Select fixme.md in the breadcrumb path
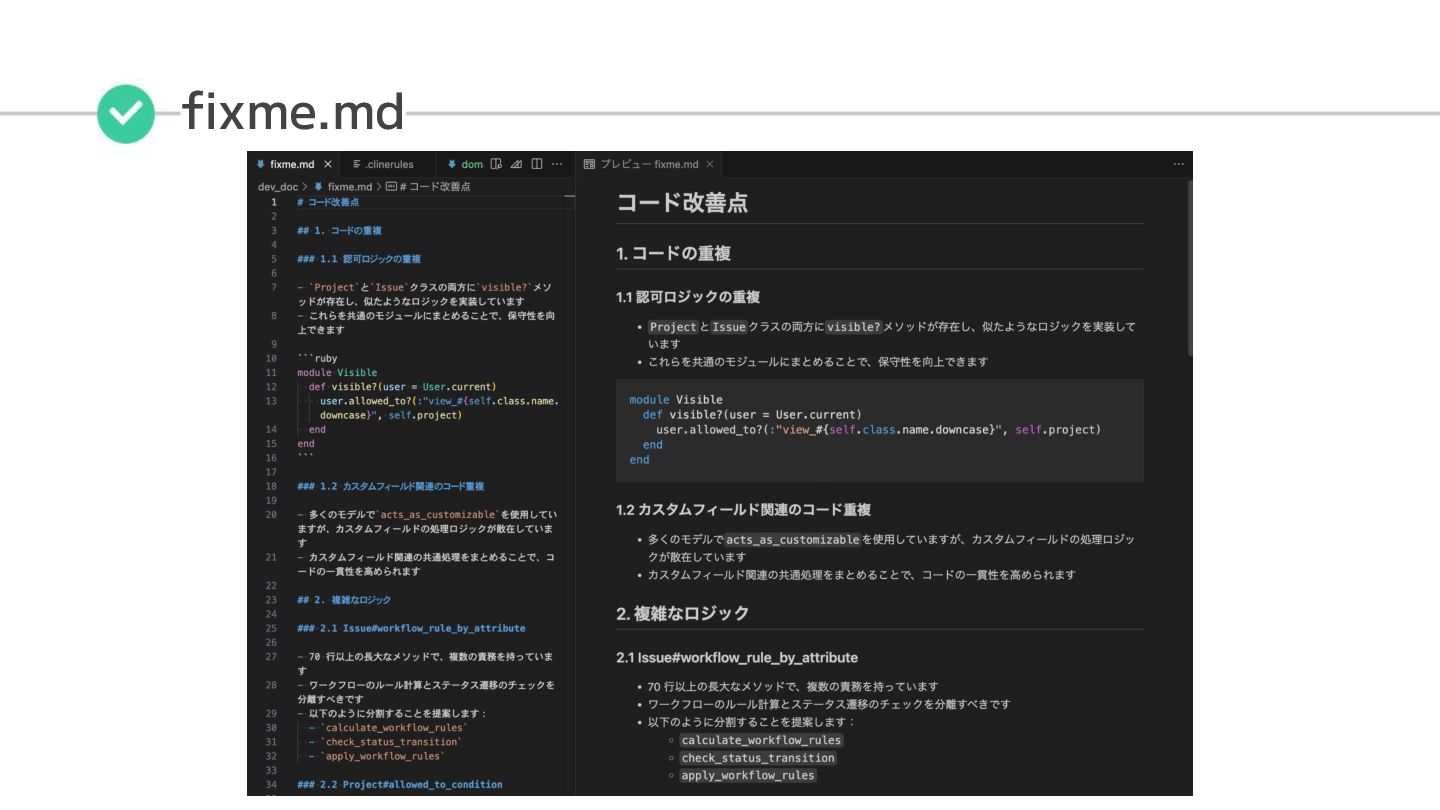1440x810 pixels. pyautogui.click(x=349, y=186)
